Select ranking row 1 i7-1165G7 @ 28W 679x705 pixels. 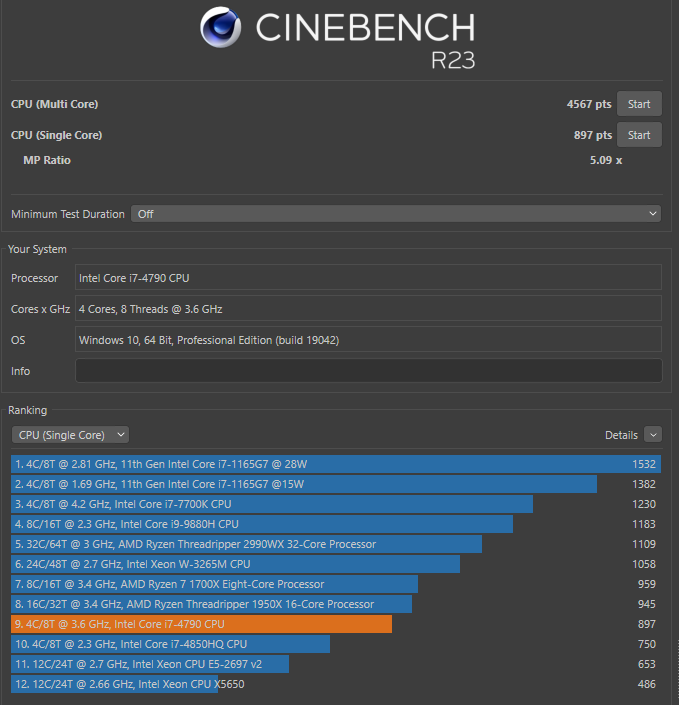(336, 464)
